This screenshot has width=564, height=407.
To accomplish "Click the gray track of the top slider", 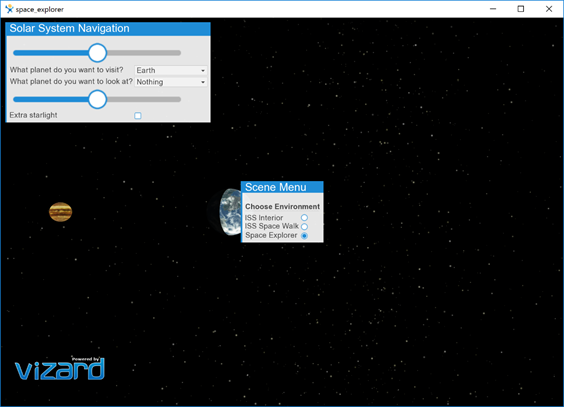I will tap(144, 53).
